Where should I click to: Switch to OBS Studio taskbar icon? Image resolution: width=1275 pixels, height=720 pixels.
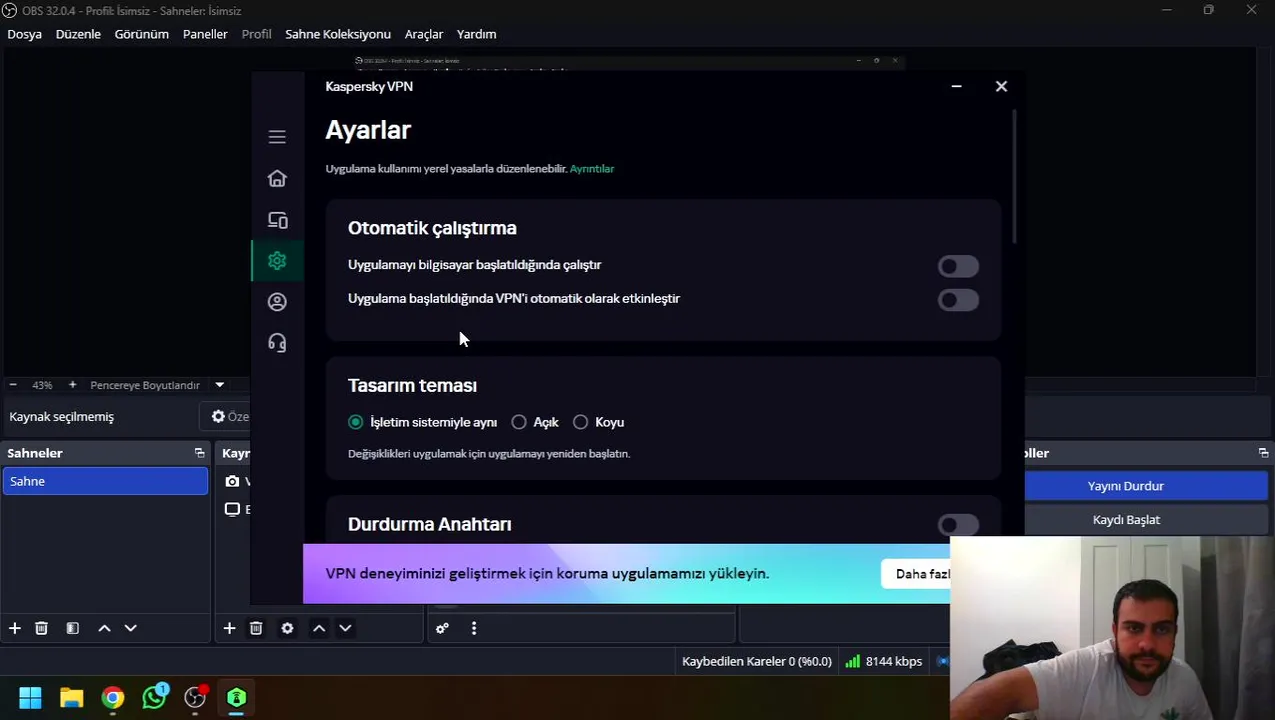coord(195,698)
